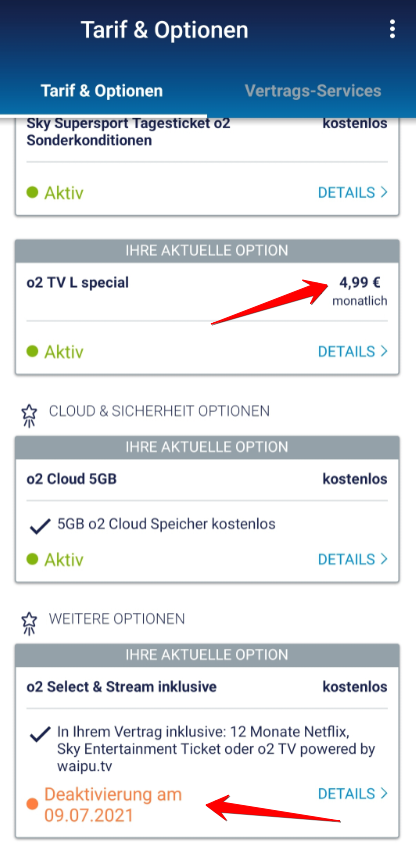Expand details of Sky Supersport Tagesticket
The height and width of the screenshot is (848, 416).
tap(353, 192)
